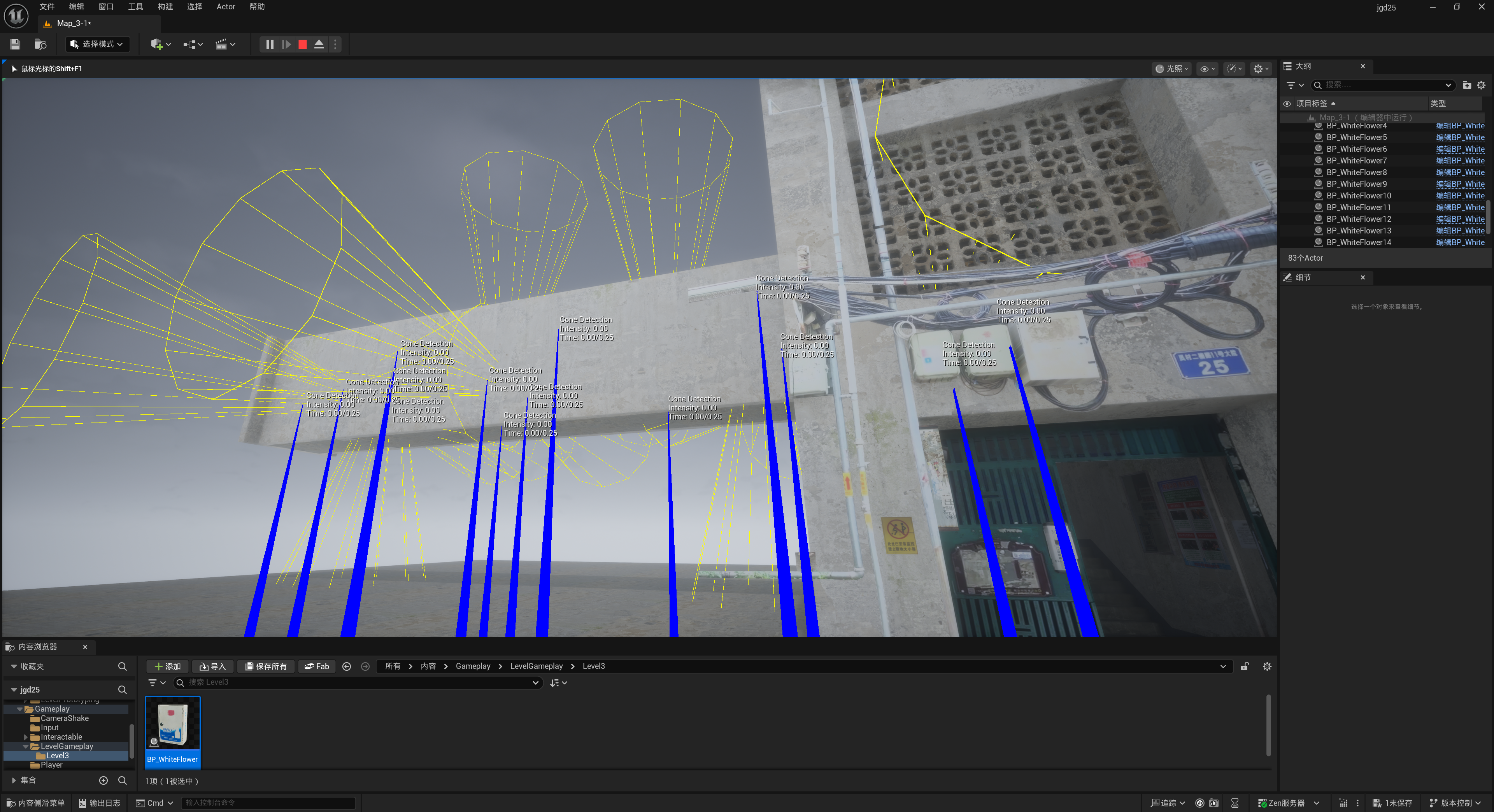Collapse the LevelGameplay folder
The image size is (1494, 812).
(26, 747)
